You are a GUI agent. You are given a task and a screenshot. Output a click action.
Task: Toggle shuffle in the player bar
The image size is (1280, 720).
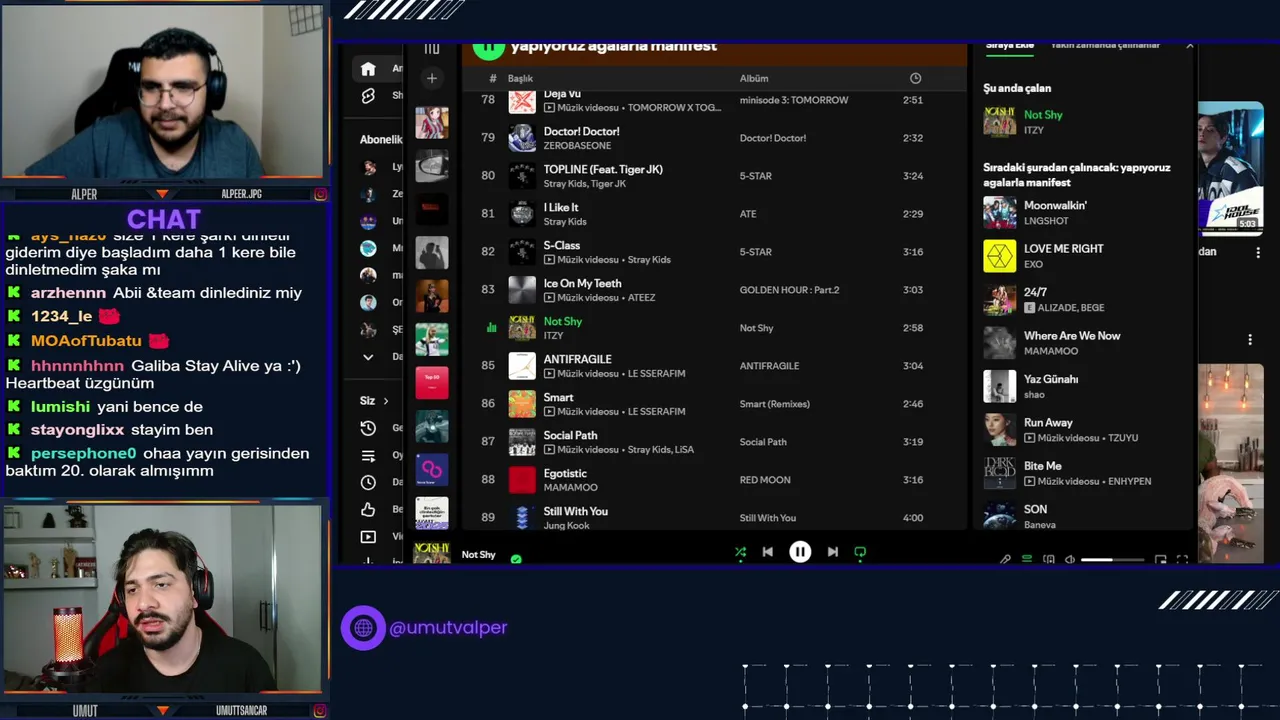(x=740, y=552)
